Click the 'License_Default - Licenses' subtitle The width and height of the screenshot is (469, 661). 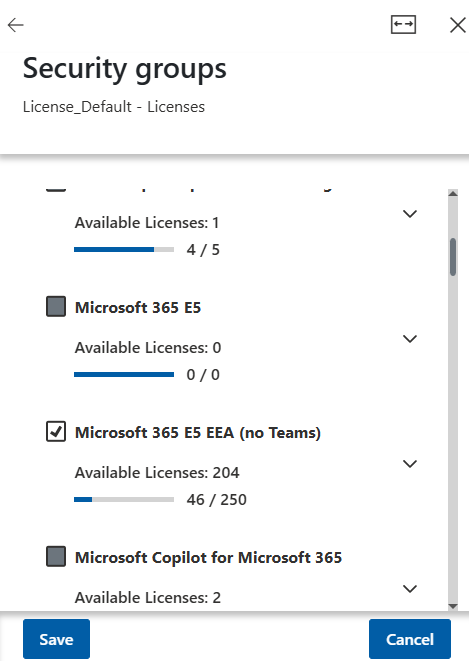(114, 107)
